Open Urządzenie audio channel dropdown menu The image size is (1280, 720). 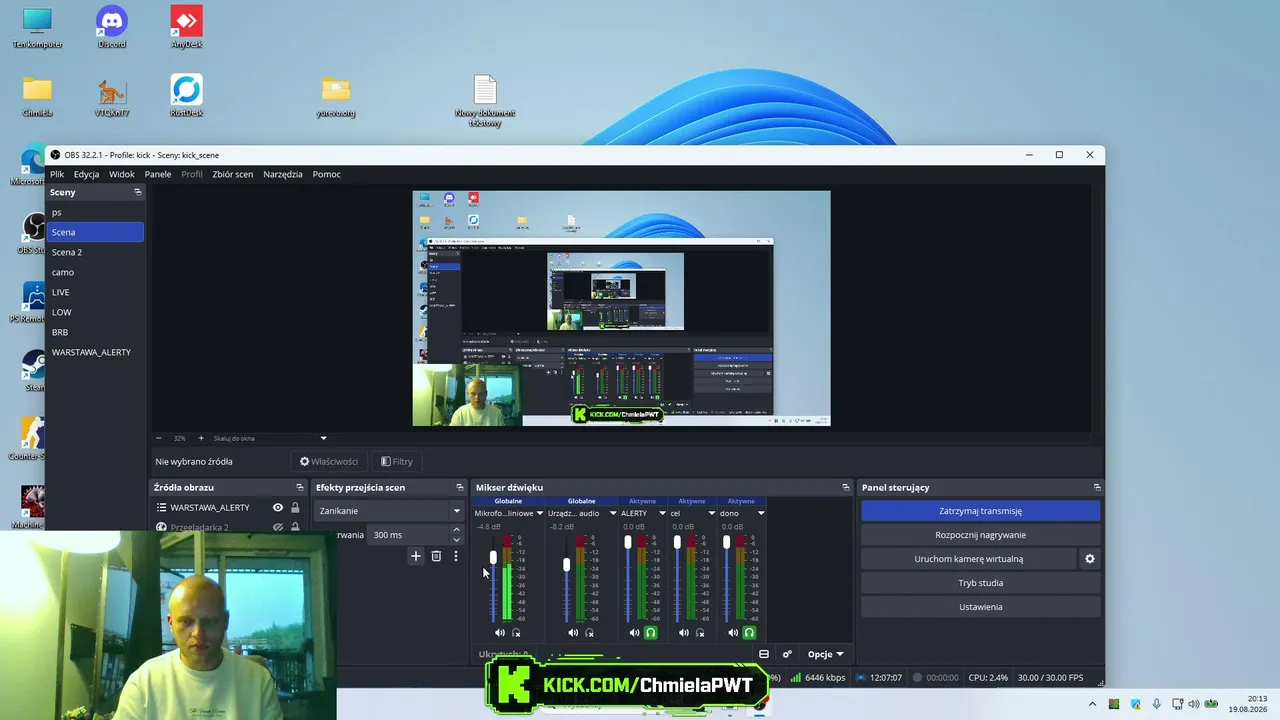tap(613, 513)
